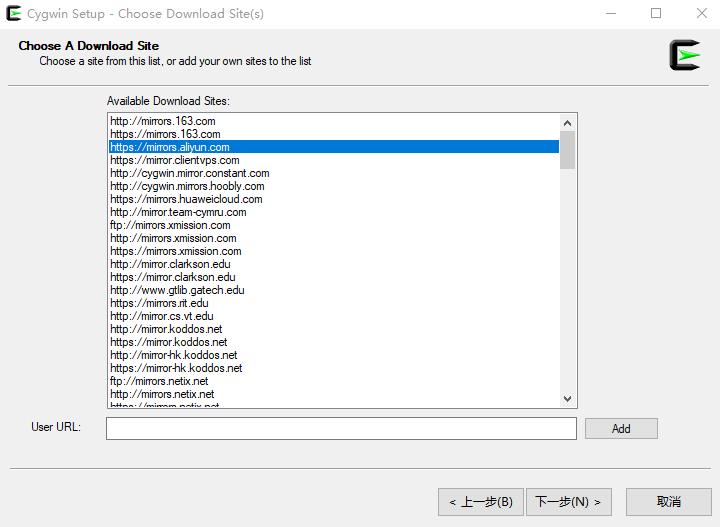Select https://mirror.clarkson.edu site
Viewport: 720px width, 527px height.
(x=334, y=277)
